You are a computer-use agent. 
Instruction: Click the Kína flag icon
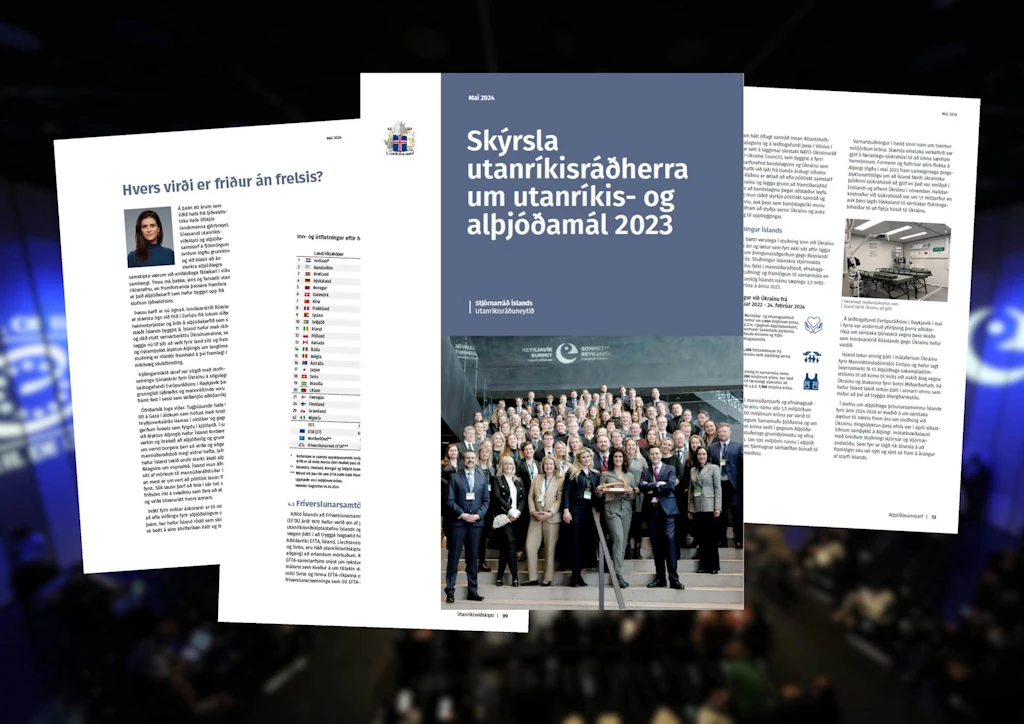tap(306, 302)
